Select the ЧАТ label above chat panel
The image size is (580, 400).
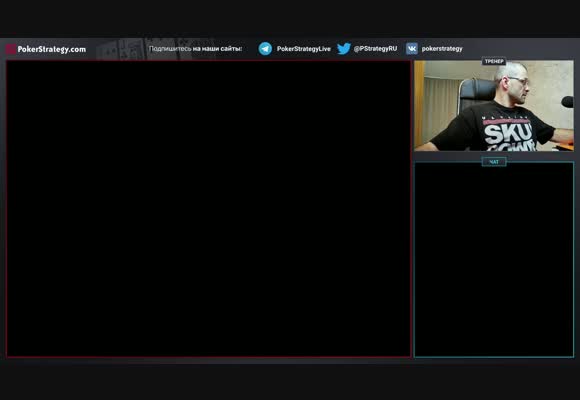pos(494,162)
